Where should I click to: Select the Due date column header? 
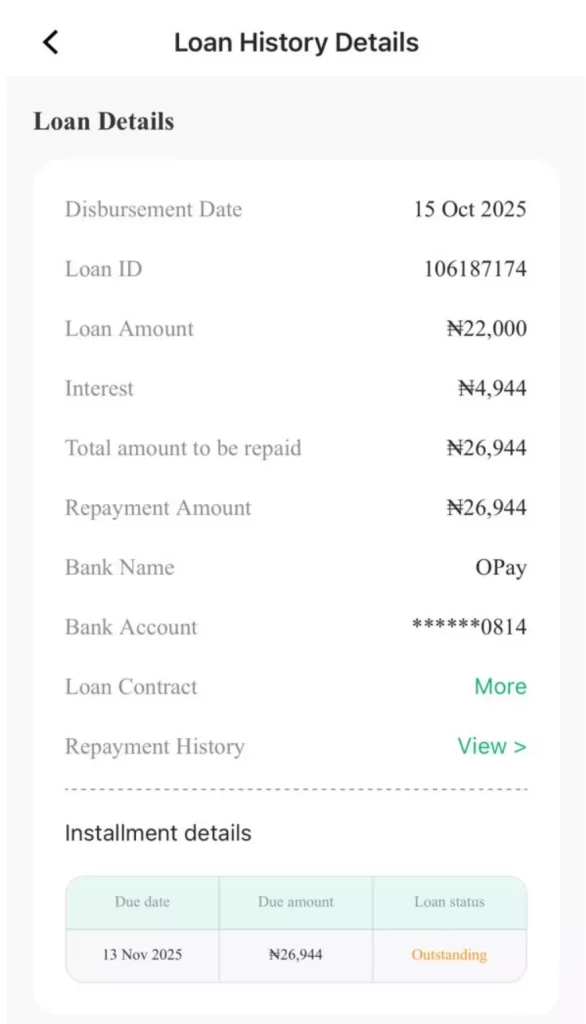pos(143,901)
